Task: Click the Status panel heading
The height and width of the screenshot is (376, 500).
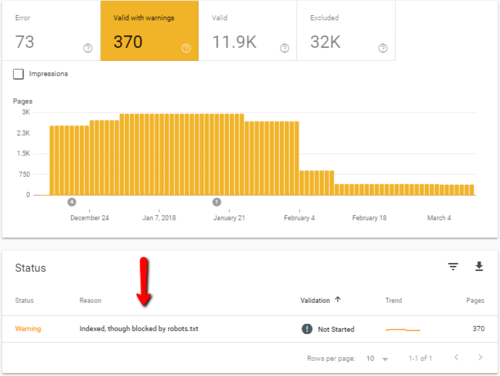Action: [x=31, y=268]
